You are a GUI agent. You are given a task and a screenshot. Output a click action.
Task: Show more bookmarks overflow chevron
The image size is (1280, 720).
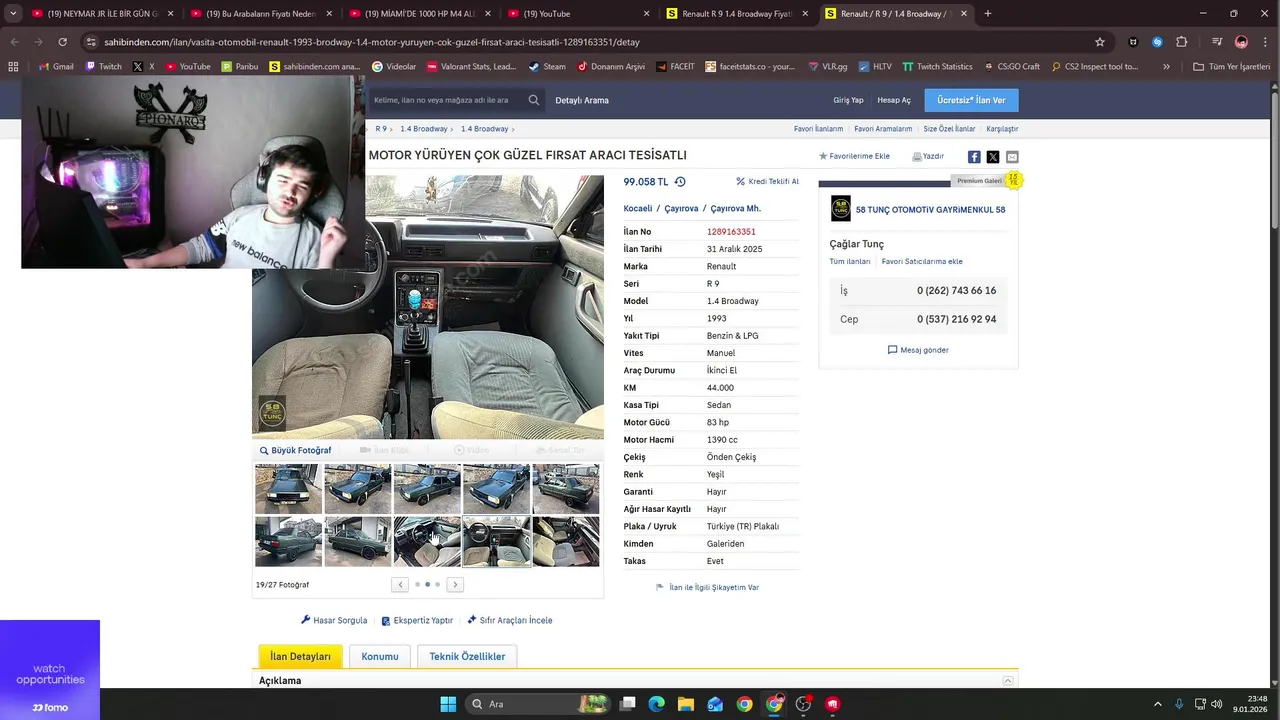1166,67
